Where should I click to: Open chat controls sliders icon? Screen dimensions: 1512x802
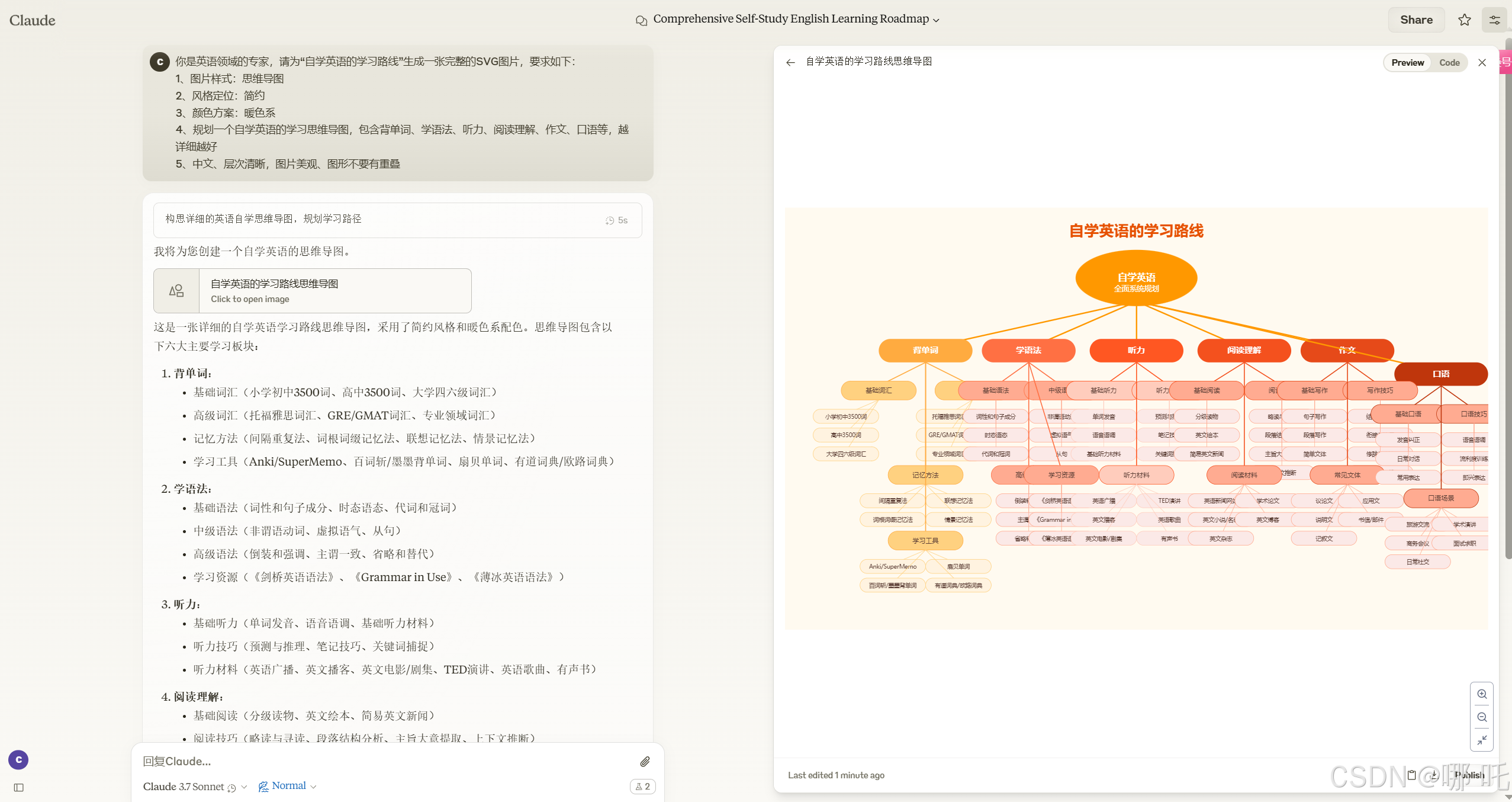1494,20
